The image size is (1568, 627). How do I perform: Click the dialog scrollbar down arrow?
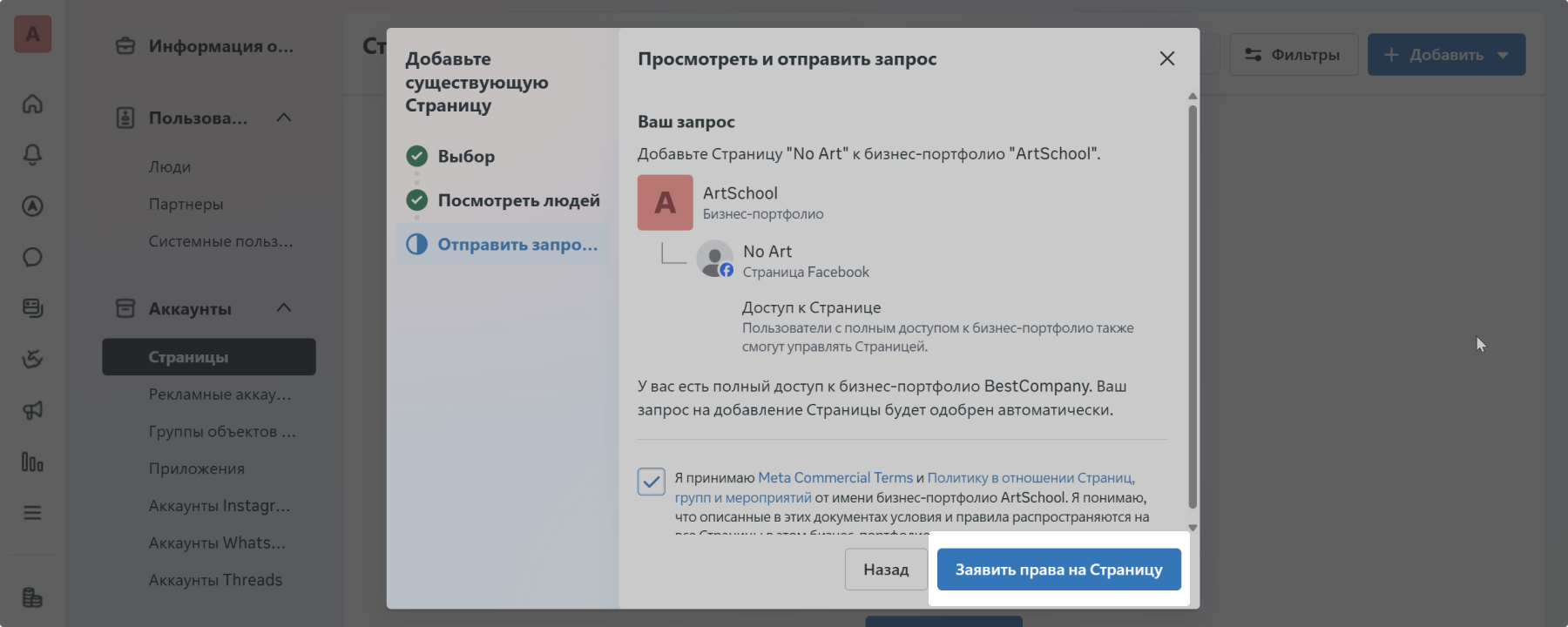(x=1193, y=528)
